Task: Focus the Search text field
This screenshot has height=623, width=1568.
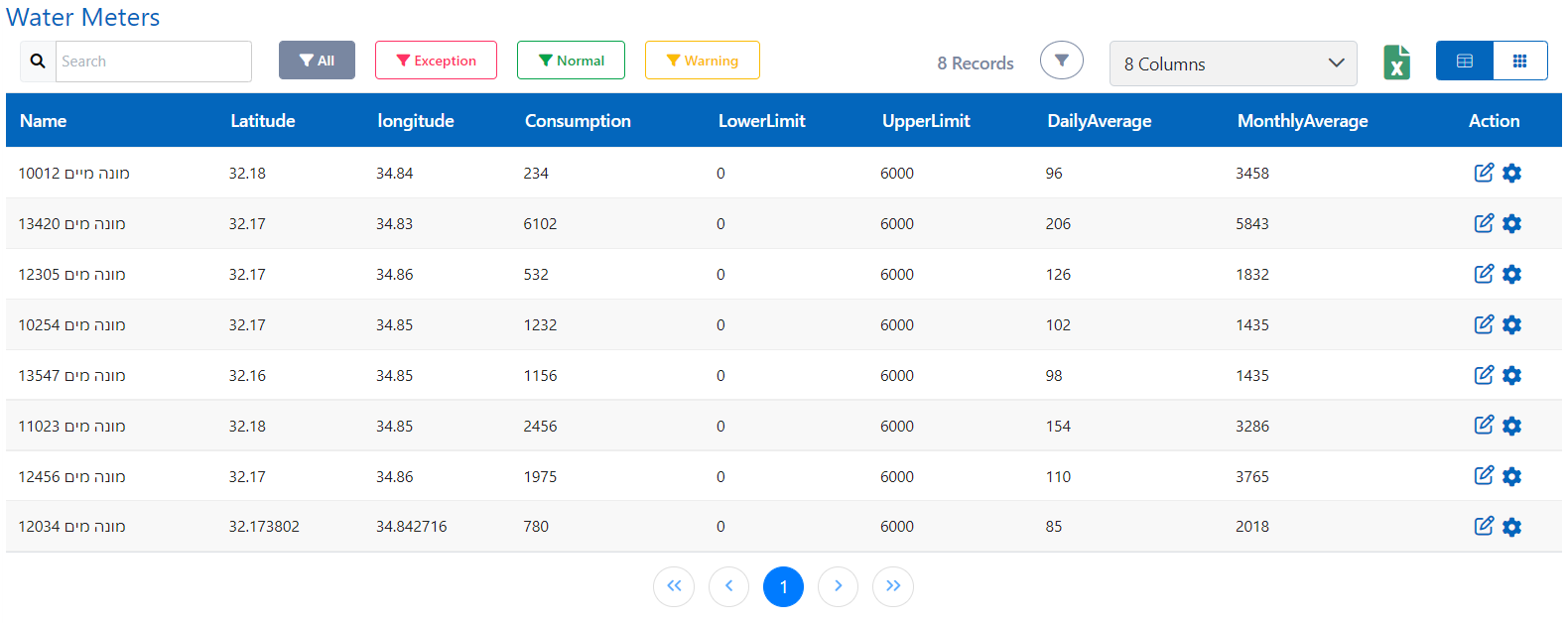Action: [x=153, y=62]
